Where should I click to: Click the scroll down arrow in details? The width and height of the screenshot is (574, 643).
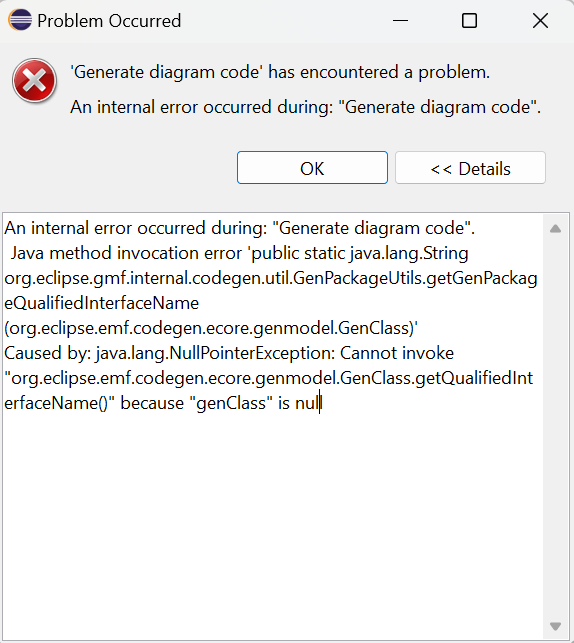pos(556,626)
